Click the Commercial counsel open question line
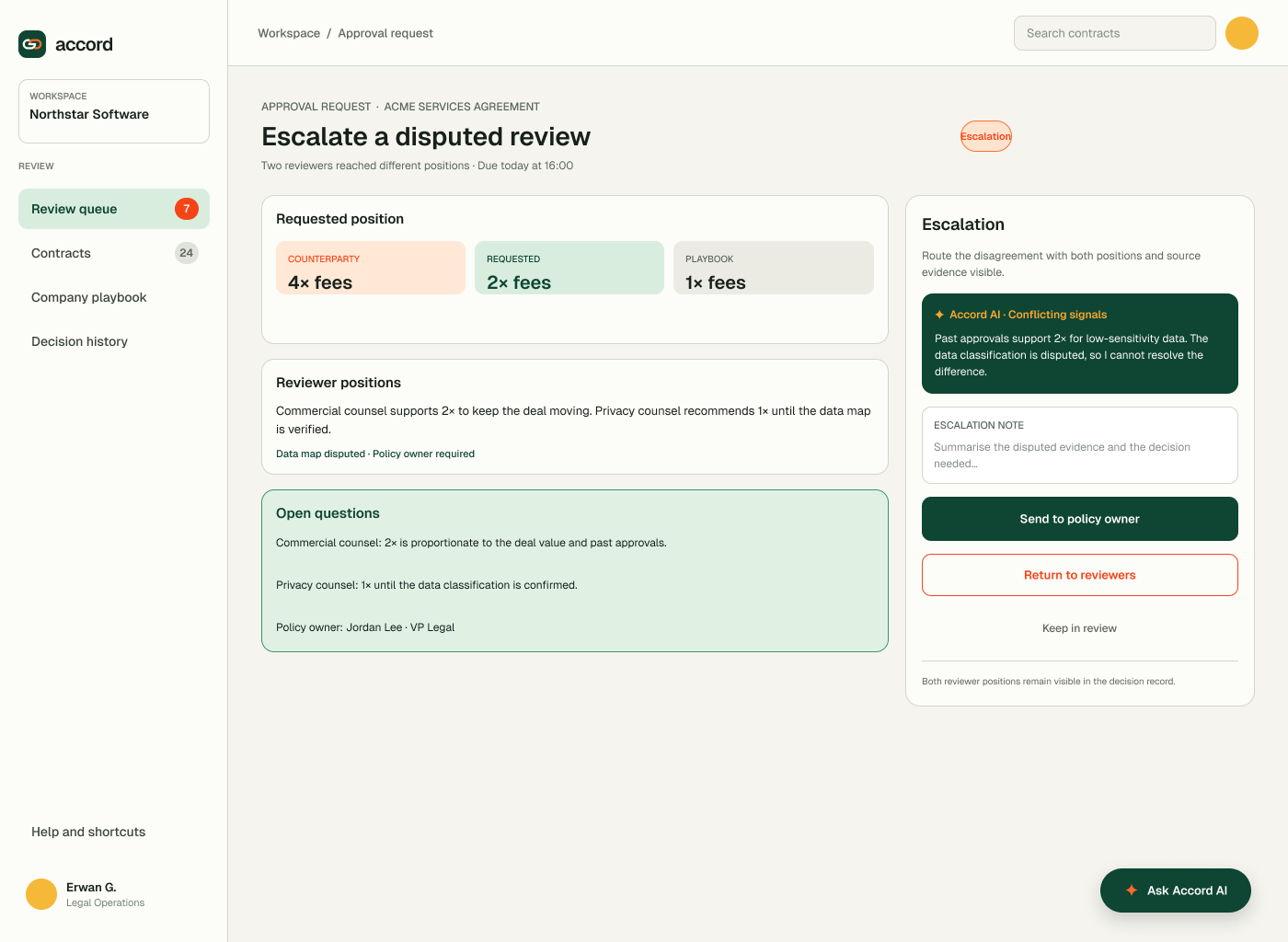 [471, 543]
